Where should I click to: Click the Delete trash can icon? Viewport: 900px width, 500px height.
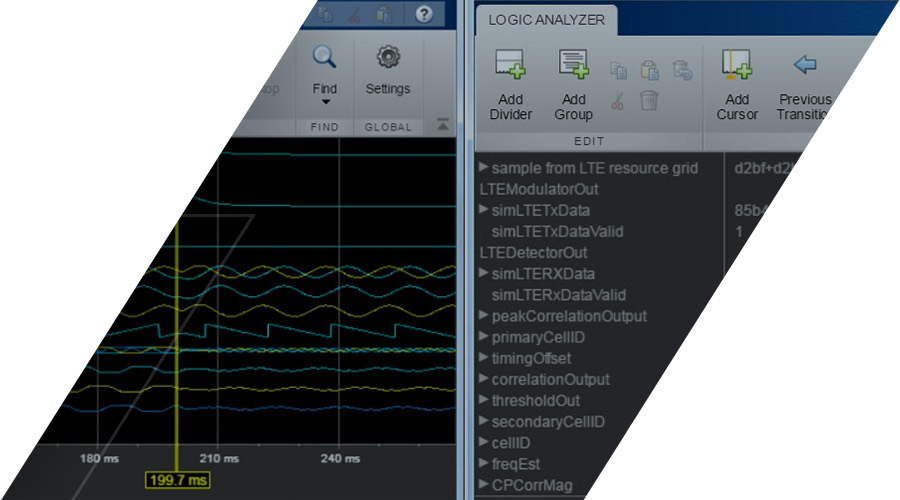(649, 100)
